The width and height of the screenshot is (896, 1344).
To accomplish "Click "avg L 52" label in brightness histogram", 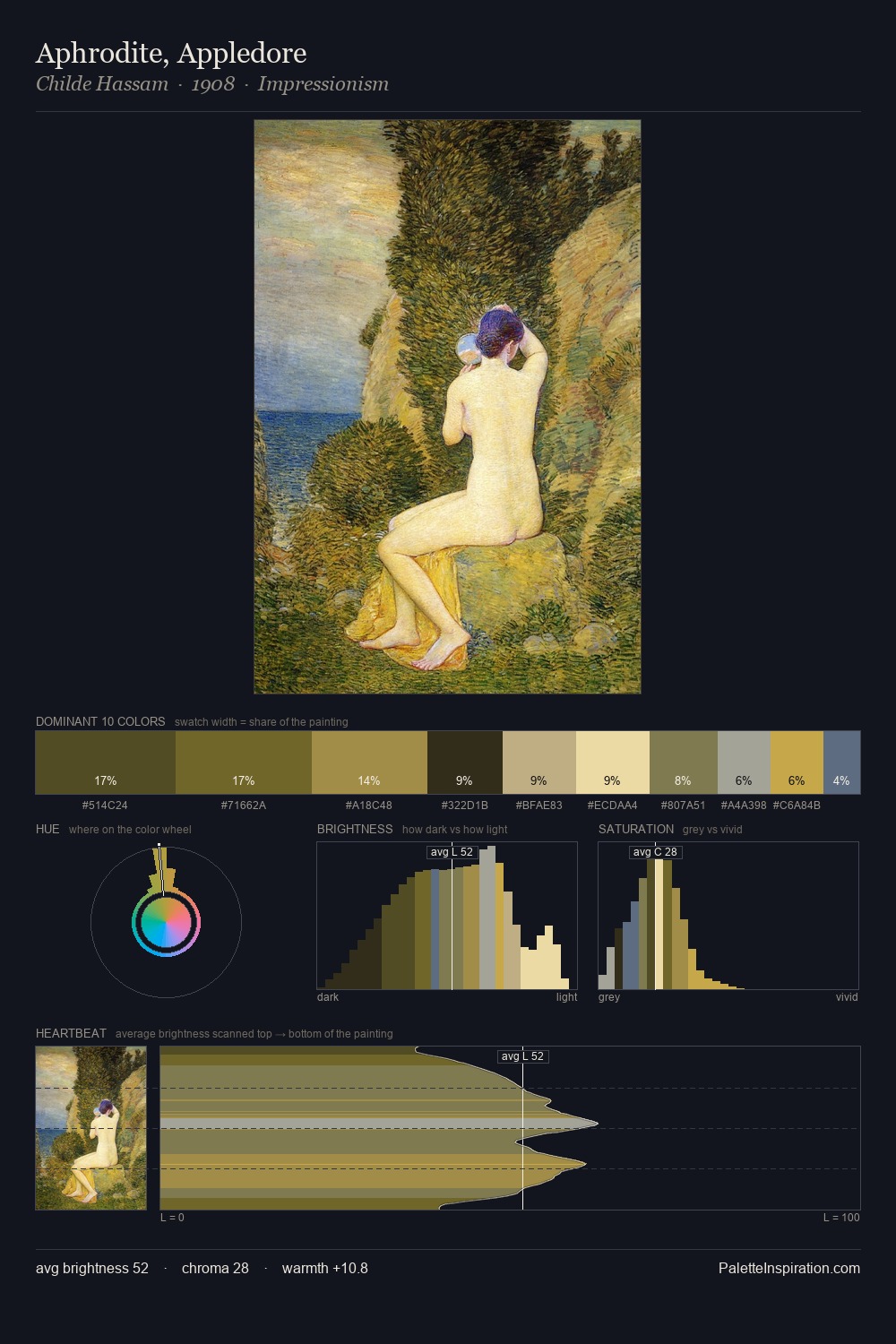I will pyautogui.click(x=452, y=852).
